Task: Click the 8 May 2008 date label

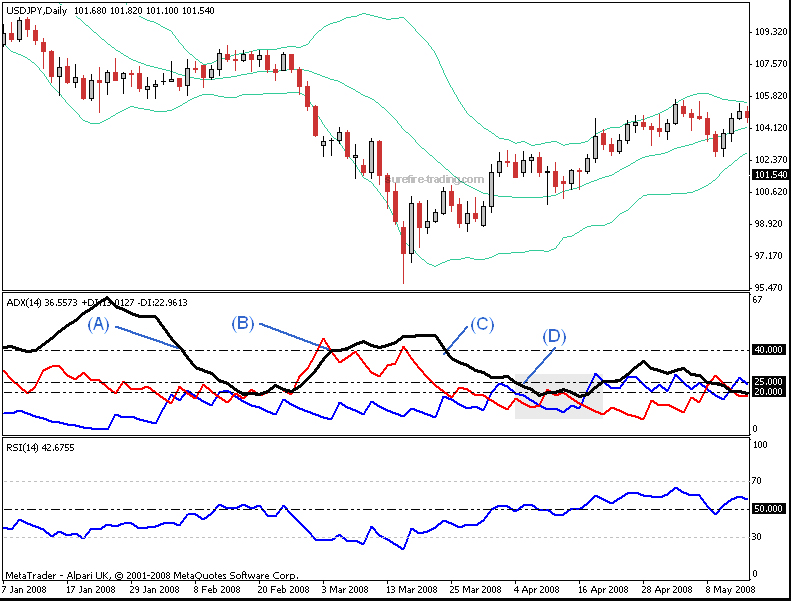Action: tap(730, 589)
